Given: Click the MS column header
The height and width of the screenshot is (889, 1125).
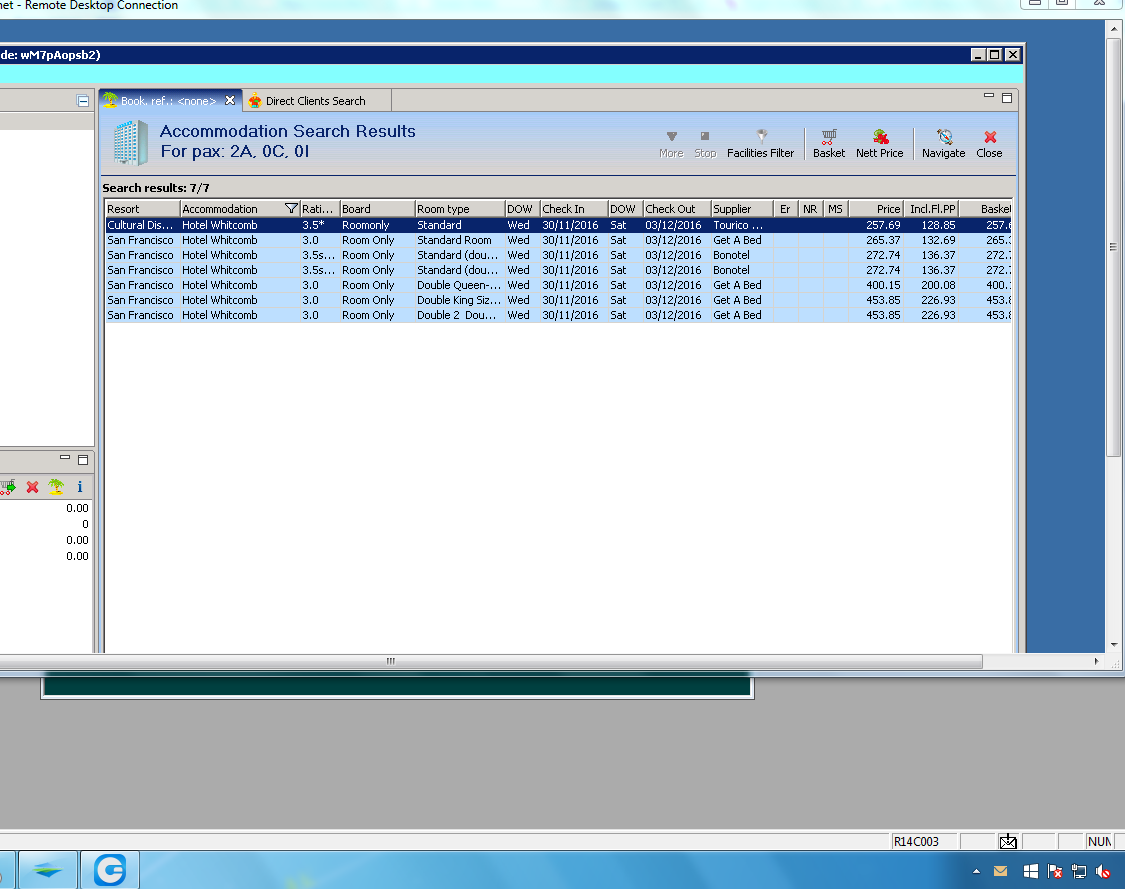Looking at the screenshot, I should [x=835, y=209].
